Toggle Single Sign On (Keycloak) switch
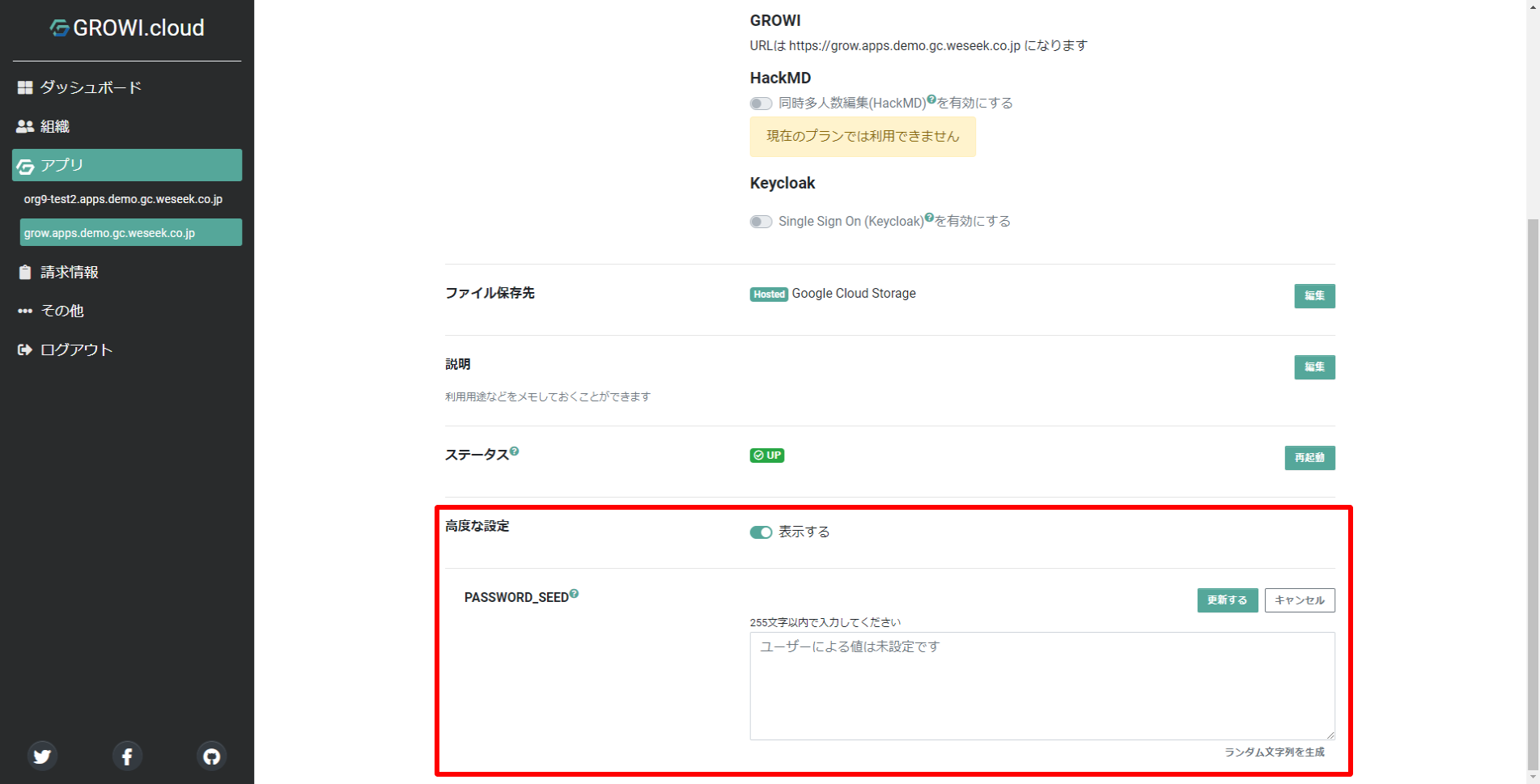Screen dimensions: 1540x784 click(761, 222)
